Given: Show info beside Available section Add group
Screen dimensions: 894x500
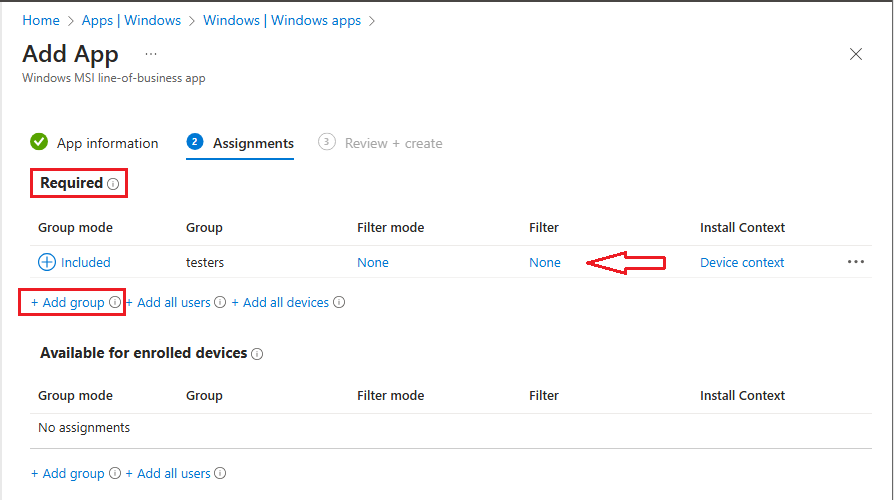Looking at the screenshot, I should pos(115,473).
